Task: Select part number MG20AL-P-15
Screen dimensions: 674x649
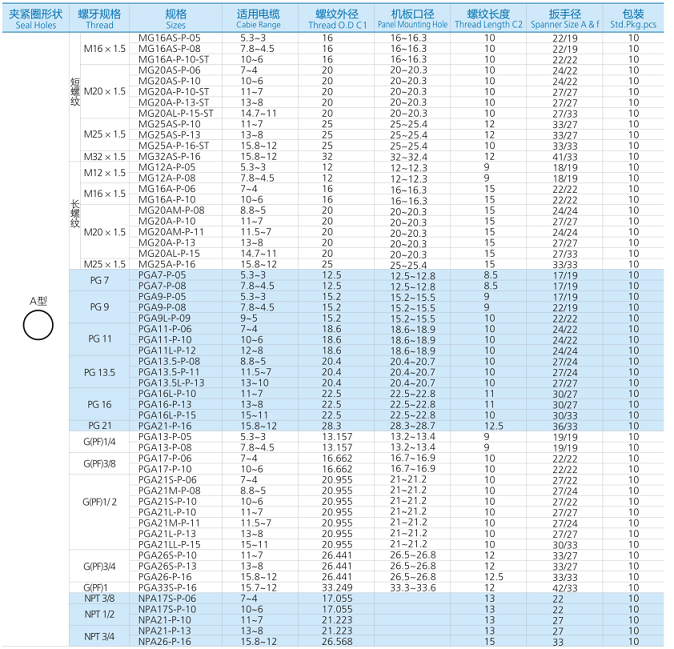Action: click(169, 253)
